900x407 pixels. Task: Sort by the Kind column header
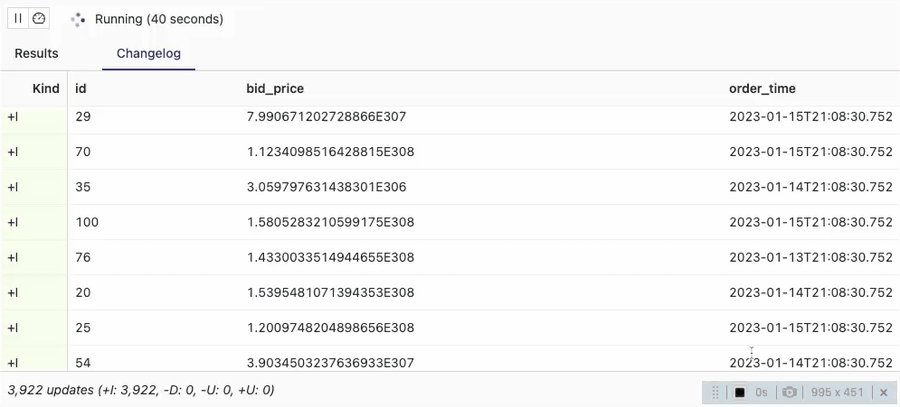click(x=46, y=88)
